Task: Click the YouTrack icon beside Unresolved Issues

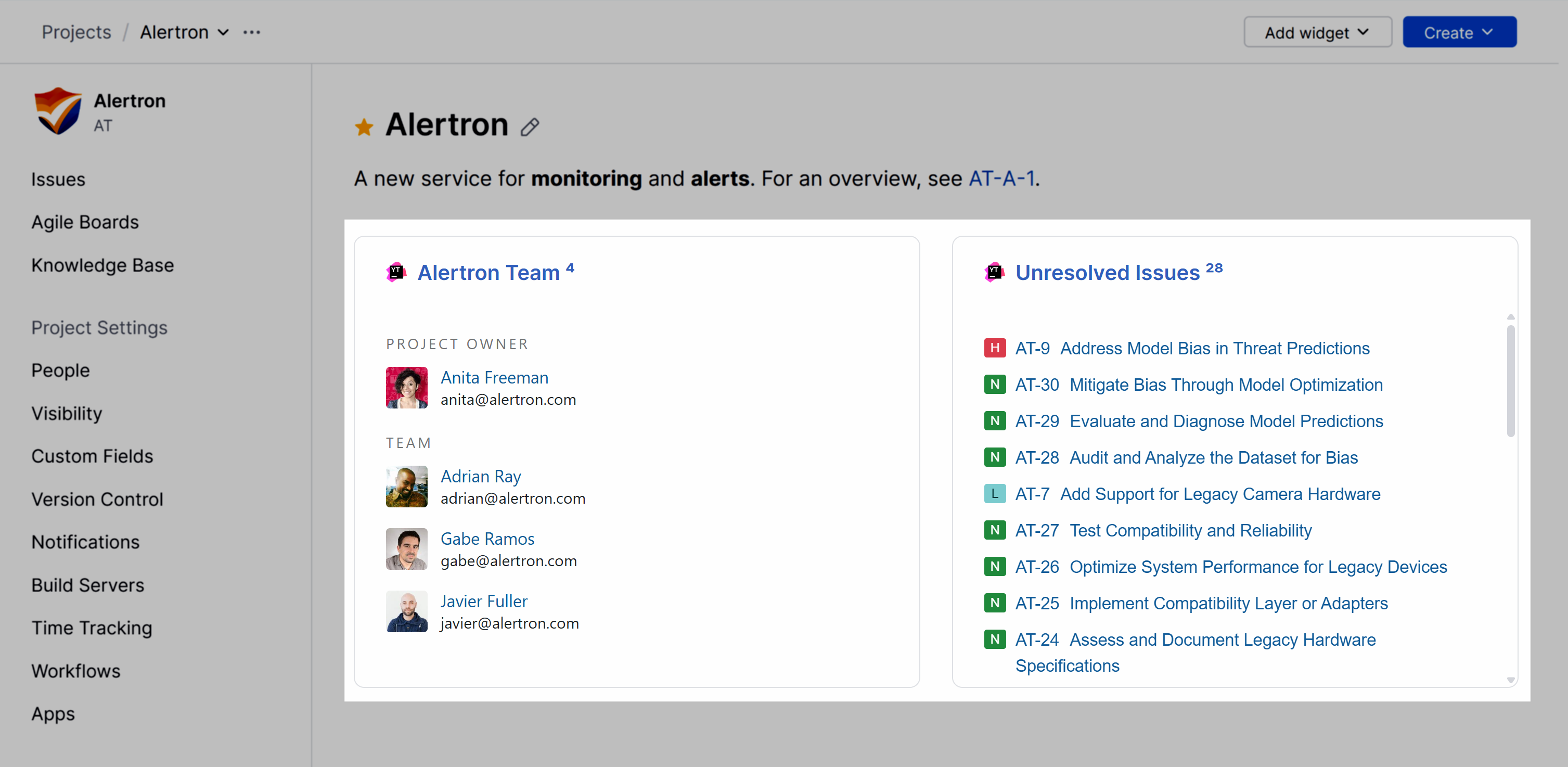Action: point(994,272)
